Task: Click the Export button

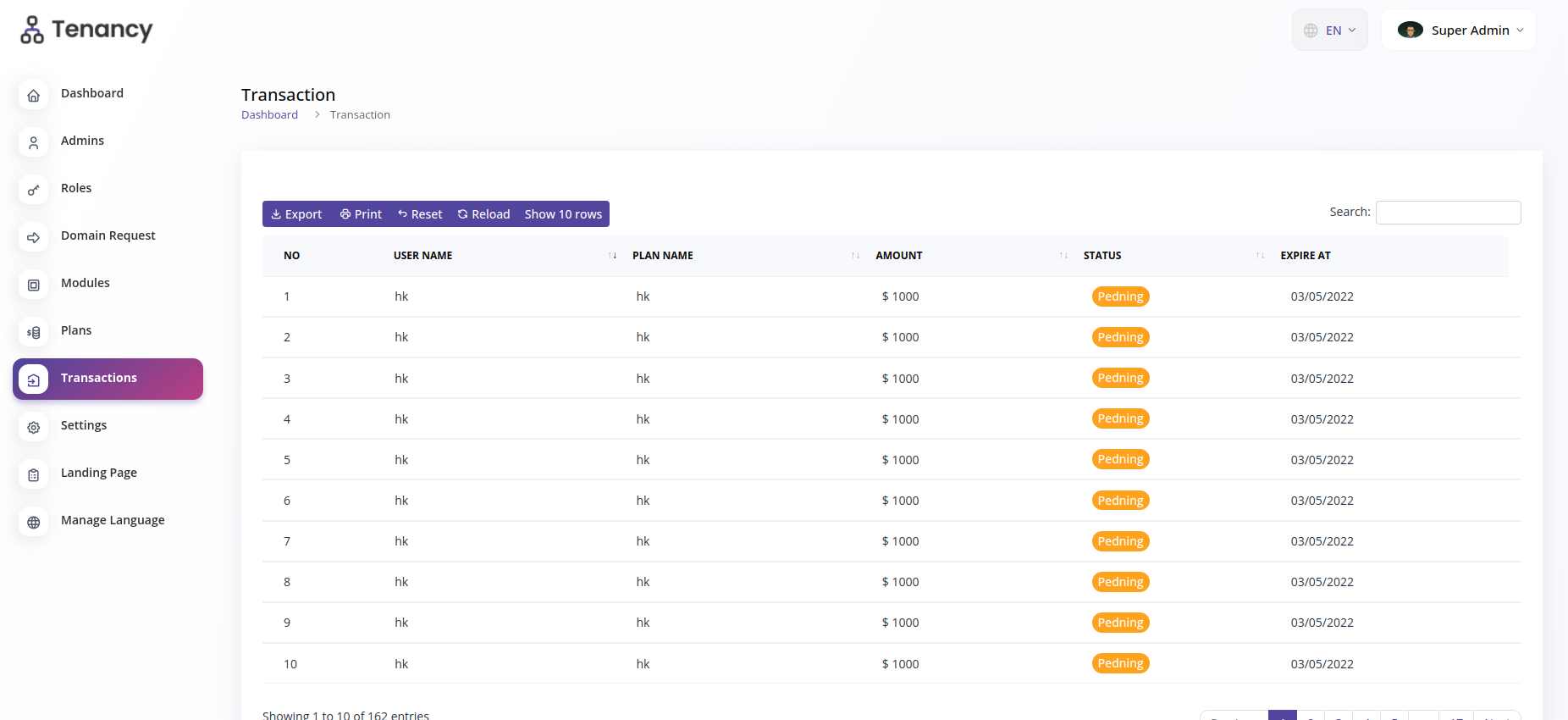Action: pos(296,214)
